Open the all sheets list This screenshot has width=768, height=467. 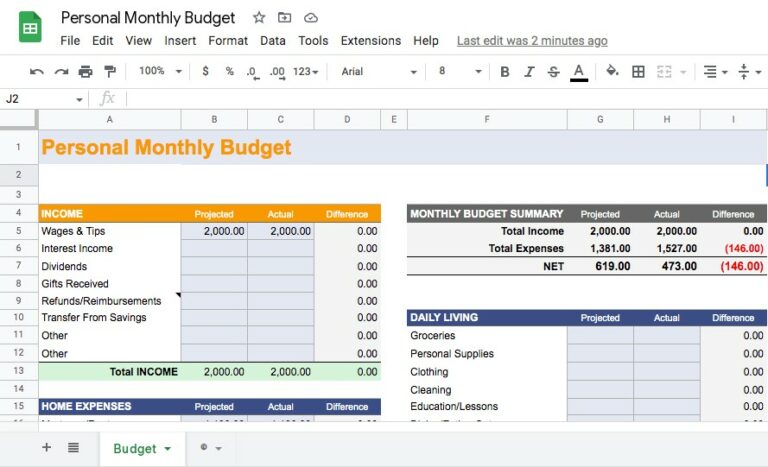pyautogui.click(x=73, y=447)
